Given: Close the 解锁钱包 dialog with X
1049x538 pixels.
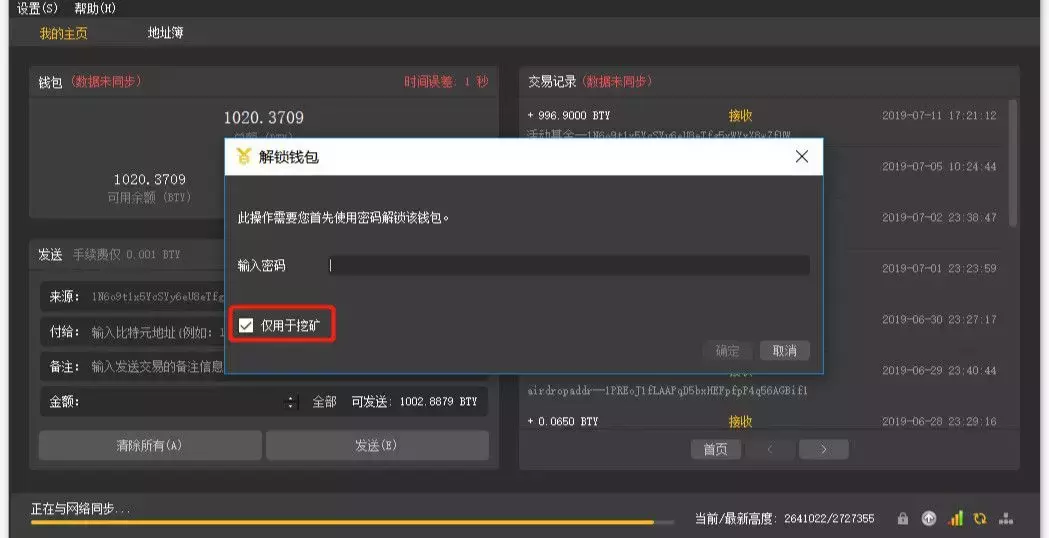Looking at the screenshot, I should pyautogui.click(x=801, y=157).
